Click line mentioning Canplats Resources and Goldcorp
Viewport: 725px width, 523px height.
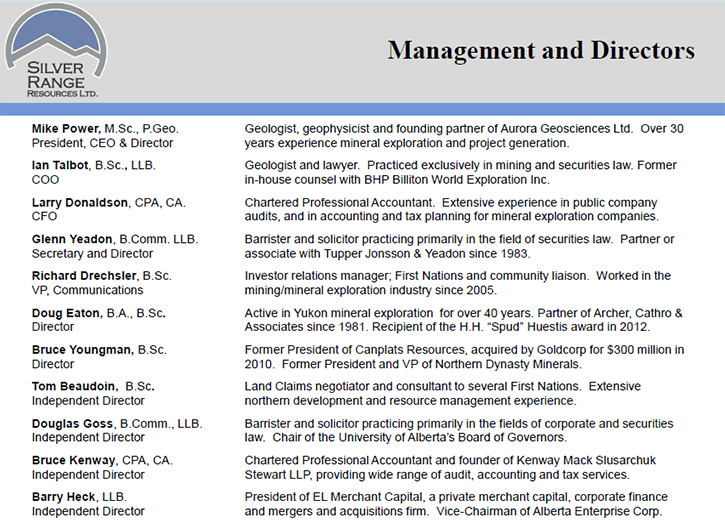(x=464, y=350)
